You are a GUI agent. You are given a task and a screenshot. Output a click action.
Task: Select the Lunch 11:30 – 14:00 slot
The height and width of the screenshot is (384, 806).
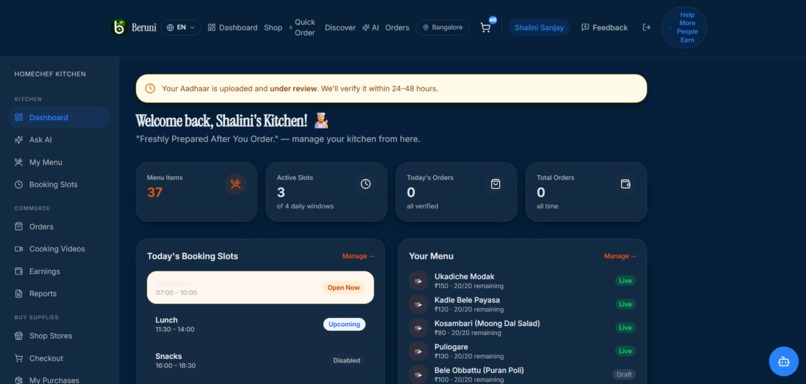tap(260, 324)
